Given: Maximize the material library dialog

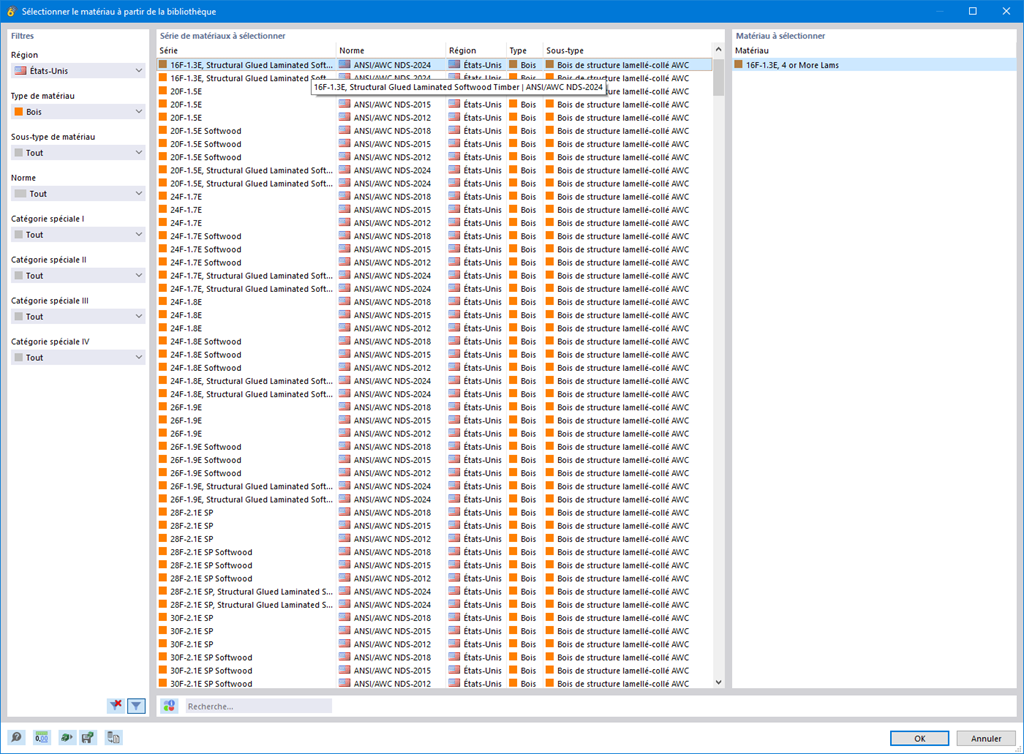Looking at the screenshot, I should [x=972, y=11].
